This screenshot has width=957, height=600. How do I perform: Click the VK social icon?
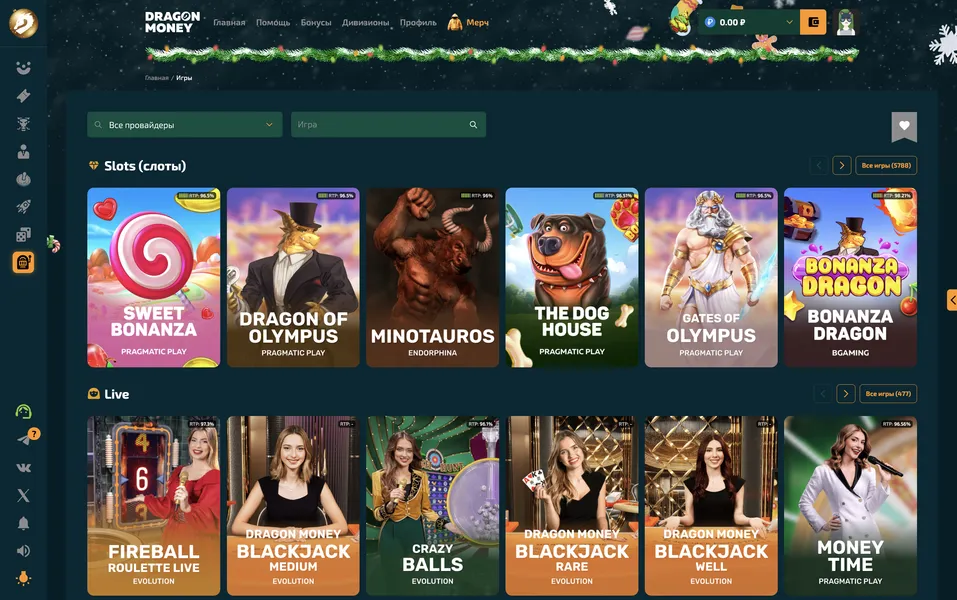click(x=23, y=465)
